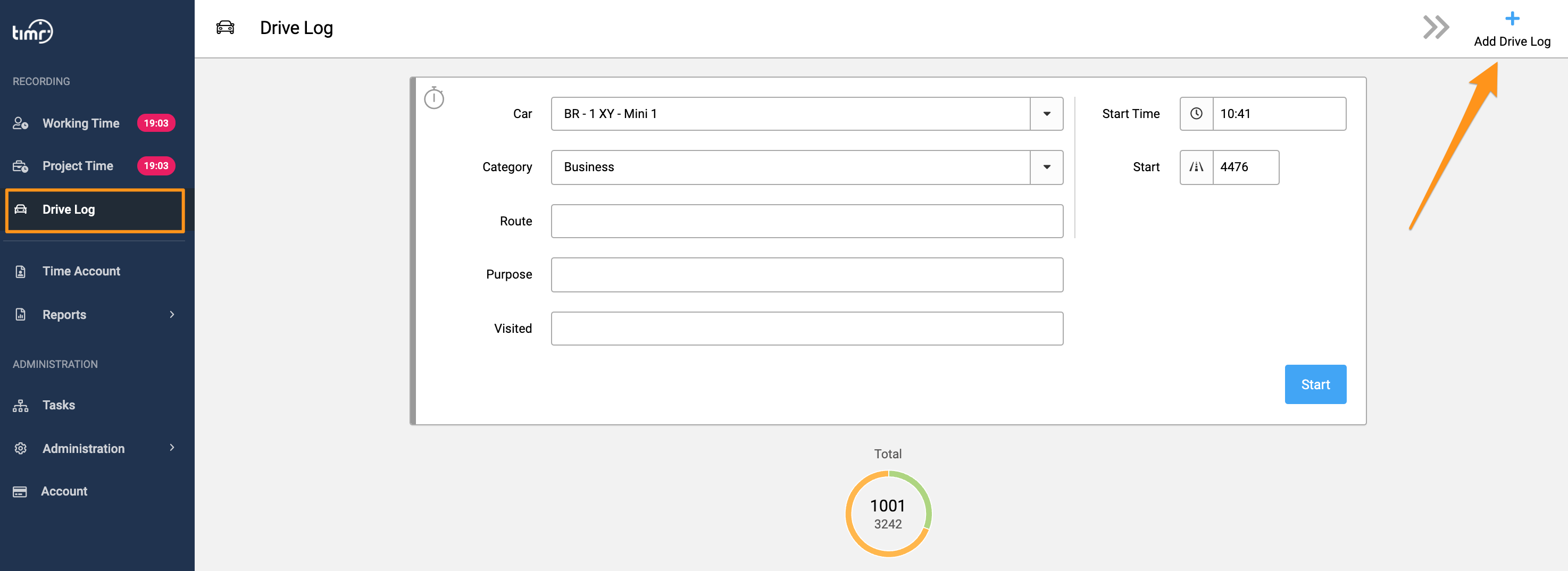Click the Reports file icon
Screen dimensions: 1568x571
click(20, 315)
